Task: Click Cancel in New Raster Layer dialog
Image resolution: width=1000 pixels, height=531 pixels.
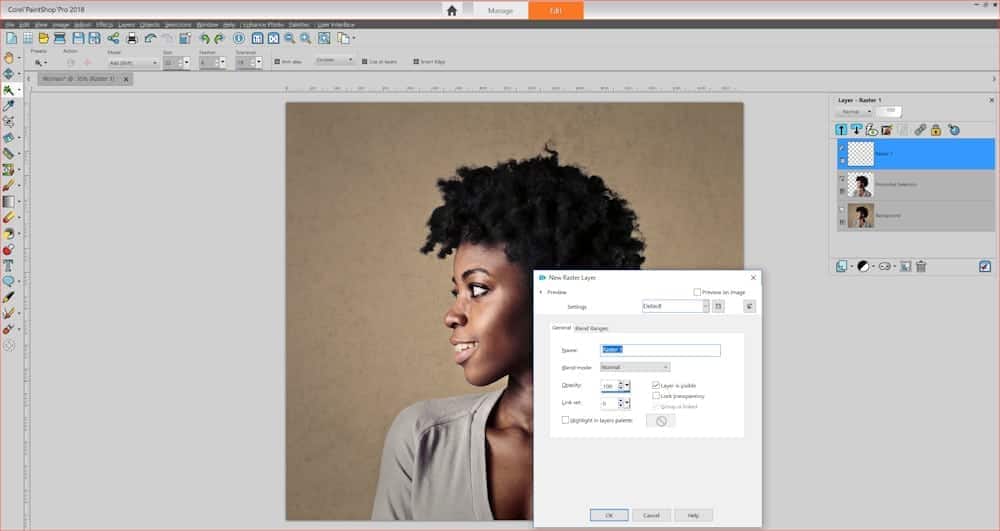Action: coord(651,515)
